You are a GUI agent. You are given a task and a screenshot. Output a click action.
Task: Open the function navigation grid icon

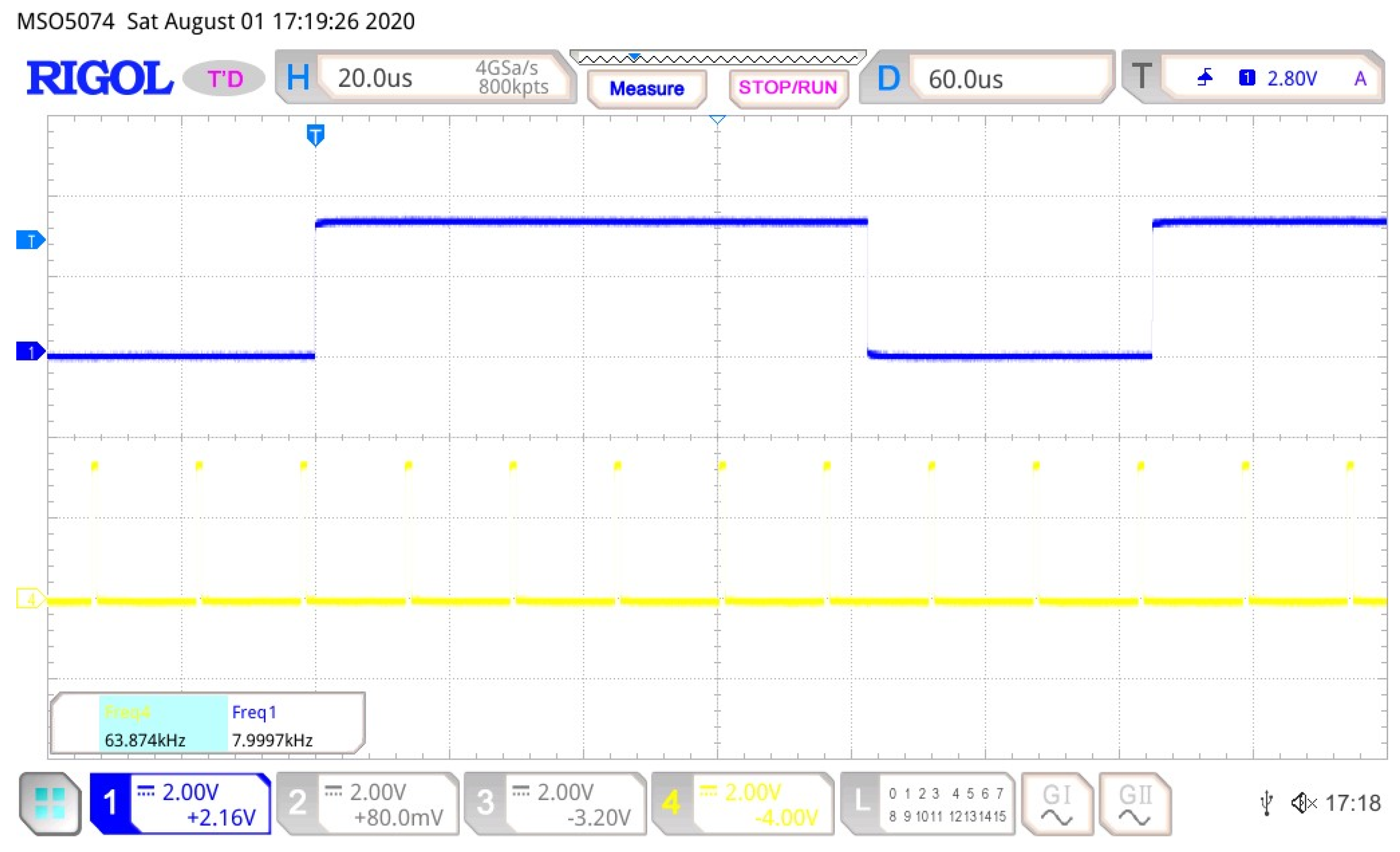[50, 803]
